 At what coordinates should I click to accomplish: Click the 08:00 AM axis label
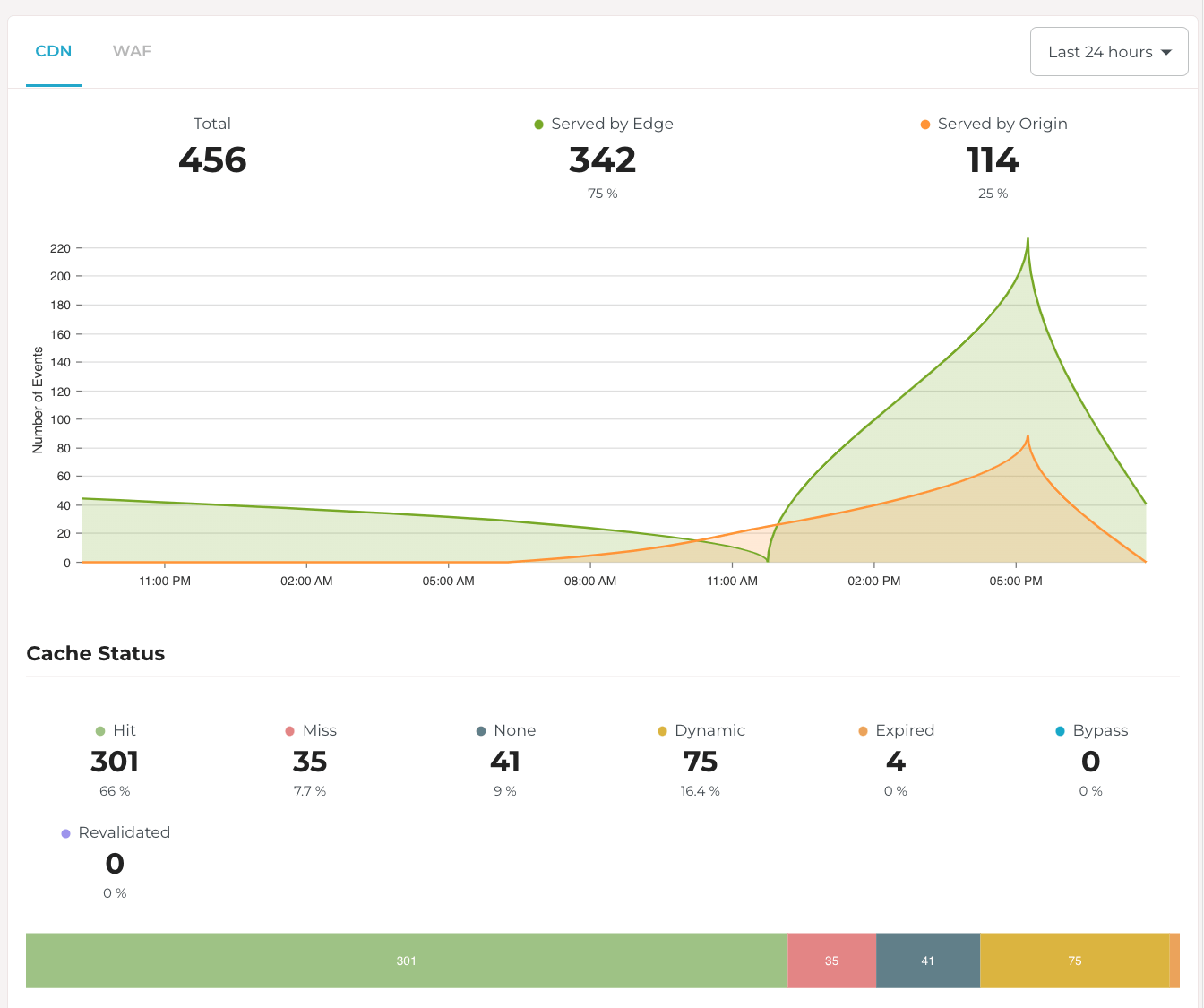[x=590, y=581]
